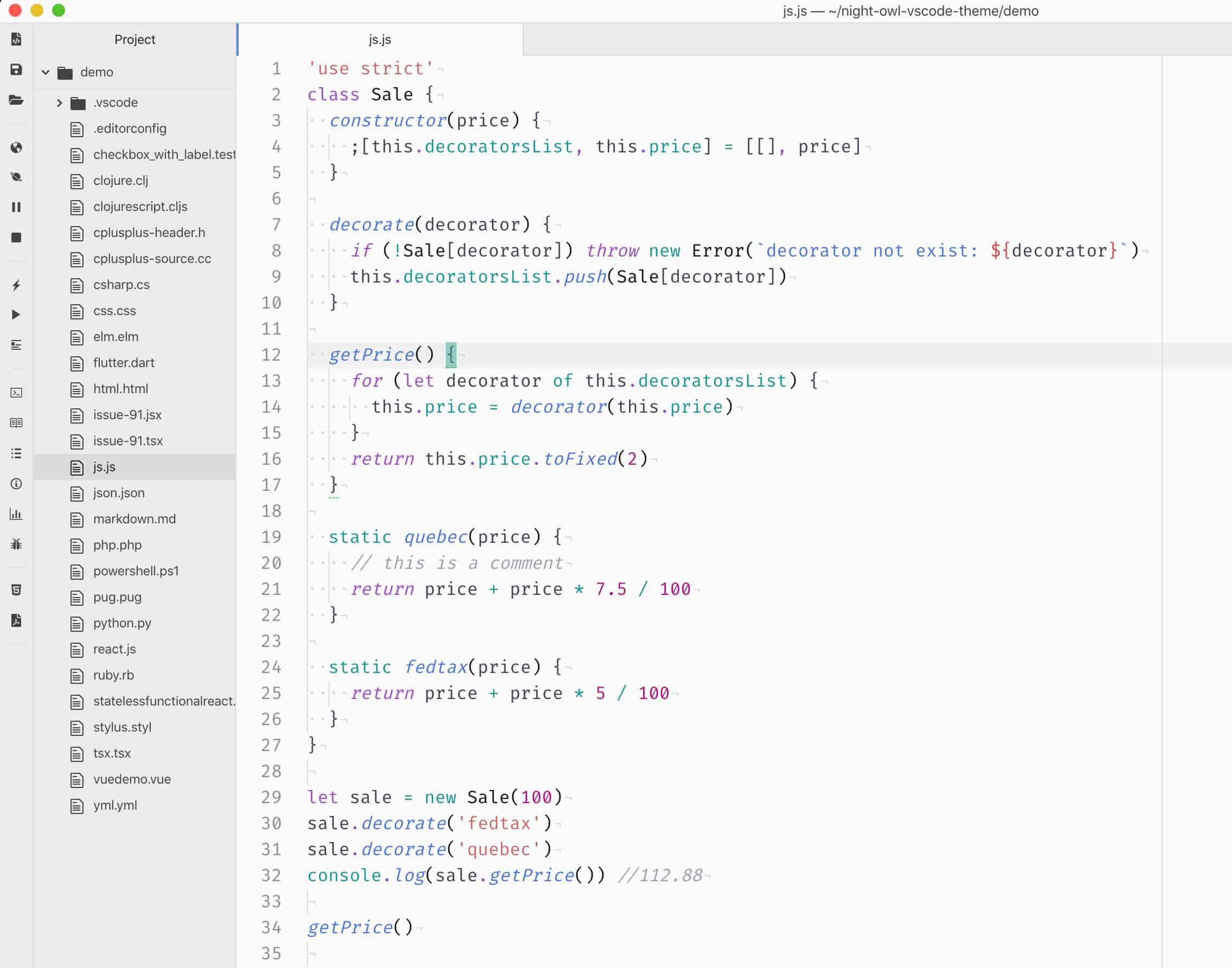Open markdown.md file
Screen dimensions: 1232x968
coord(134,520)
